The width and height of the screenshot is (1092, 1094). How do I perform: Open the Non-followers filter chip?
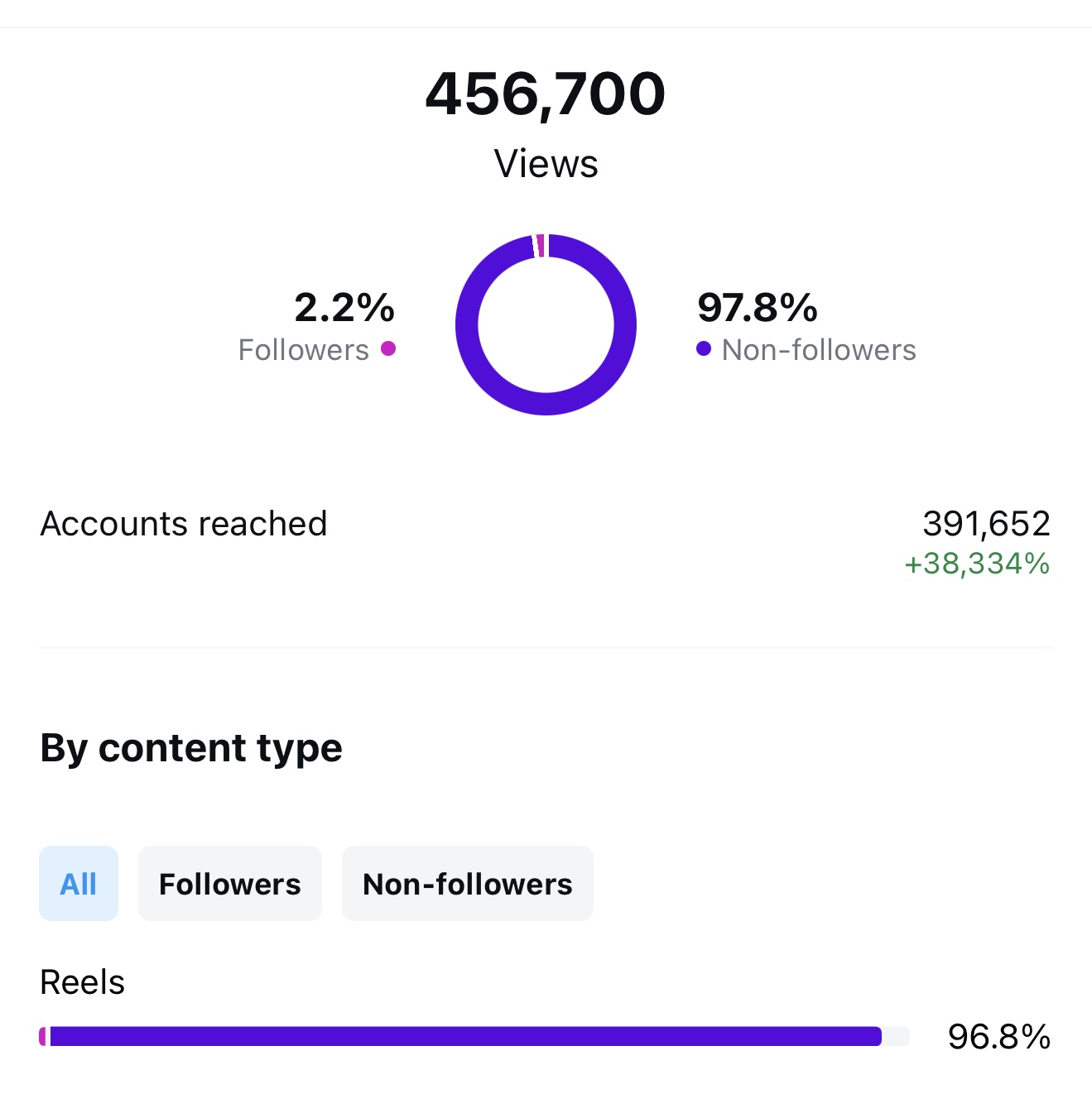pyautogui.click(x=467, y=883)
